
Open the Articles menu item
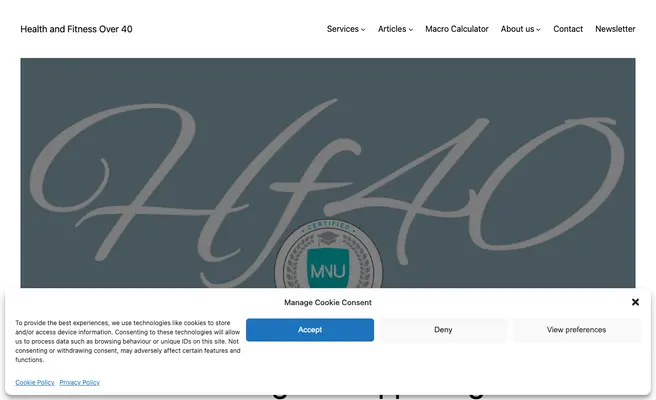392,29
